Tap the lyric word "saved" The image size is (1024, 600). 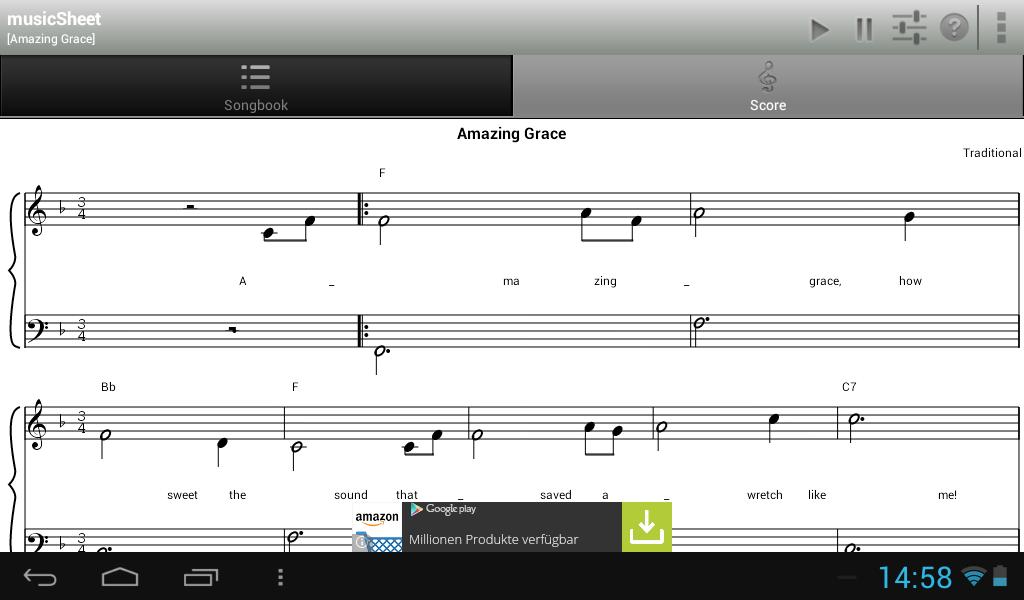tap(556, 495)
